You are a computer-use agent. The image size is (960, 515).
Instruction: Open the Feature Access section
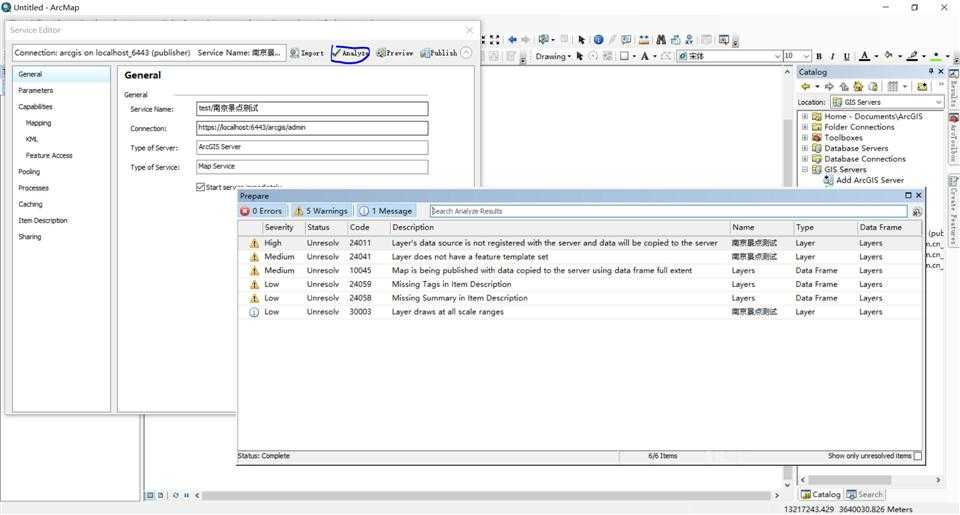tap(49, 156)
